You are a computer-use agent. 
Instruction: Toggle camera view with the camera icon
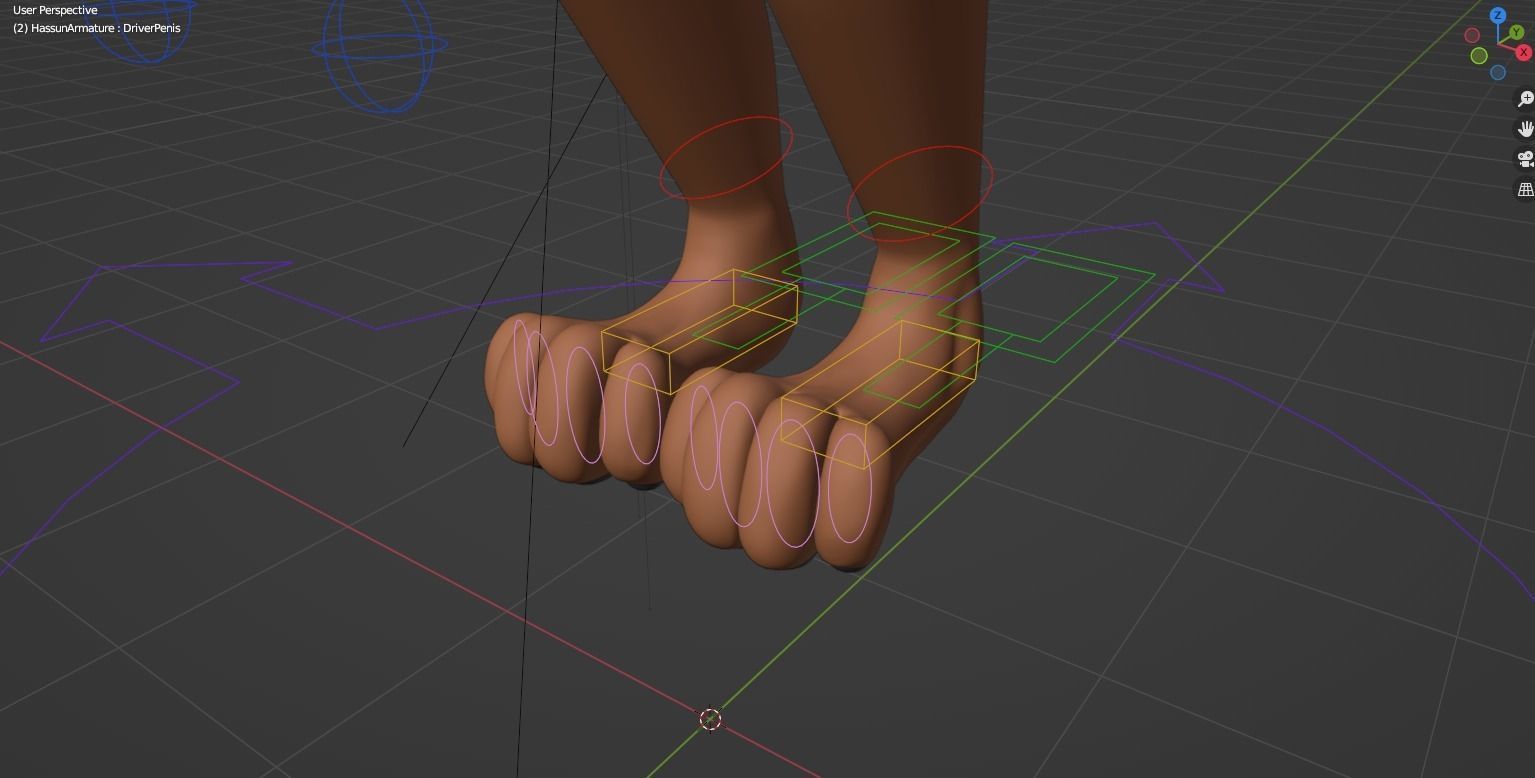[x=1525, y=159]
